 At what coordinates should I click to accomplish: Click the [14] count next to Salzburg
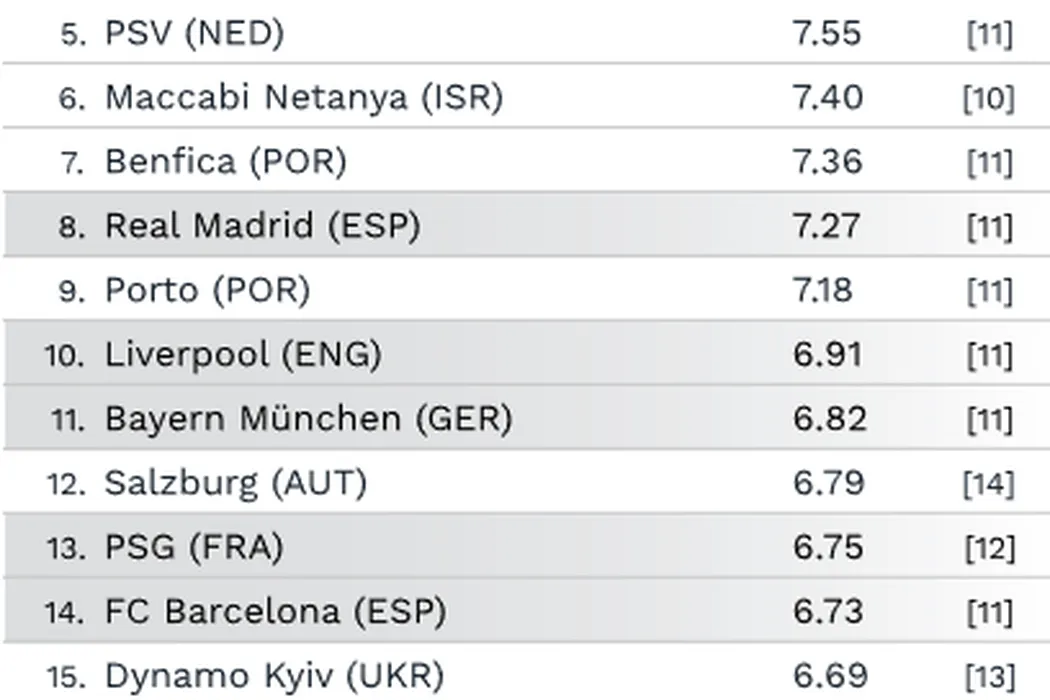988,484
